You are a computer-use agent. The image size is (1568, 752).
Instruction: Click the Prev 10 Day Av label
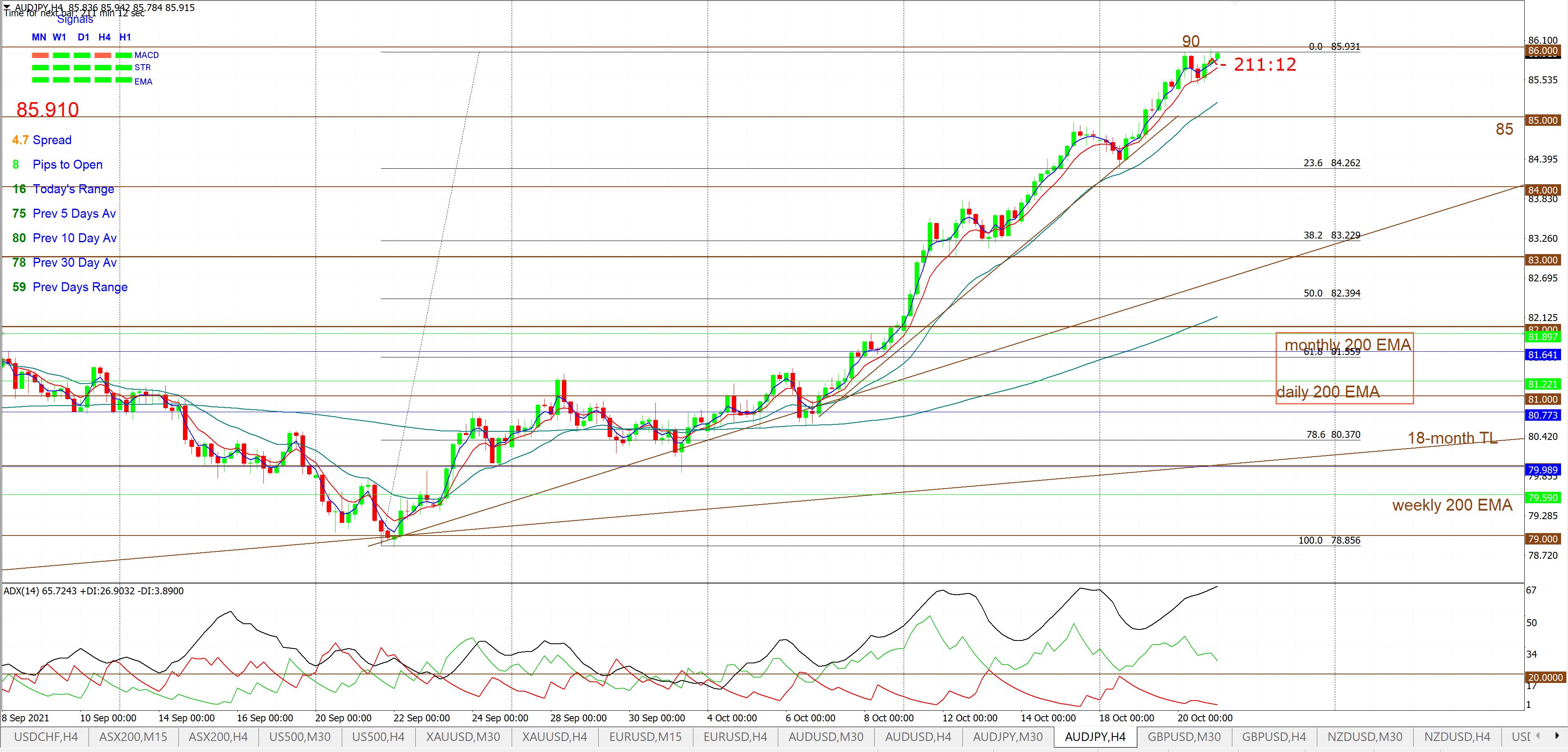75,238
